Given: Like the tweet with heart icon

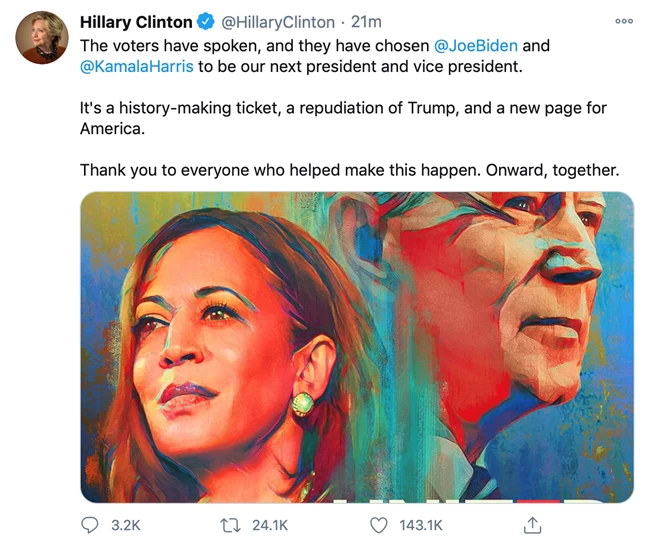Looking at the screenshot, I should (x=378, y=525).
